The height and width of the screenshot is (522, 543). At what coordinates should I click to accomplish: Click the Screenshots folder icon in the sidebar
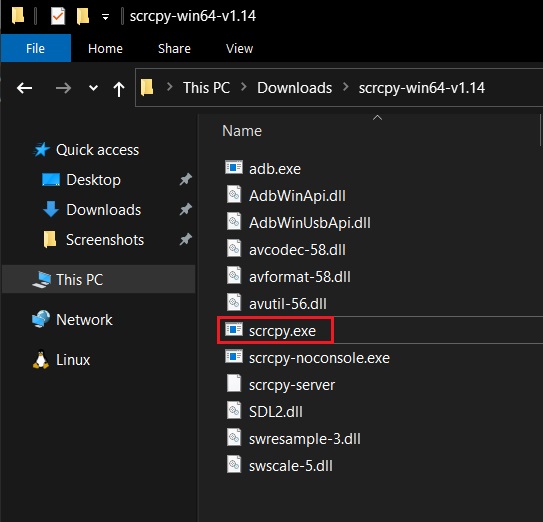click(x=50, y=239)
